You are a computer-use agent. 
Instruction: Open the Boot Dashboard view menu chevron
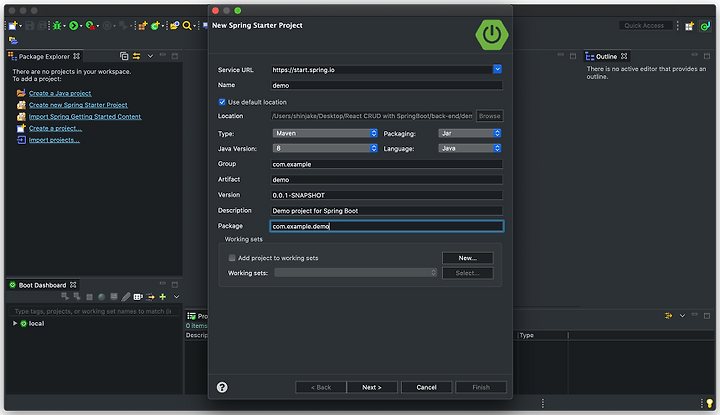pyautogui.click(x=176, y=297)
